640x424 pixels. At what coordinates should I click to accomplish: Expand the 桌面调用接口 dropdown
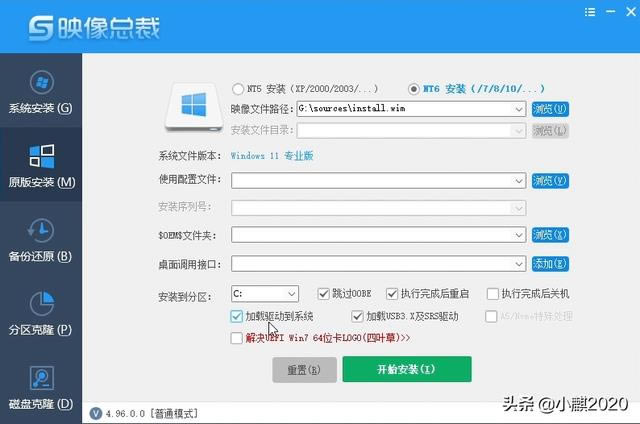(x=518, y=264)
